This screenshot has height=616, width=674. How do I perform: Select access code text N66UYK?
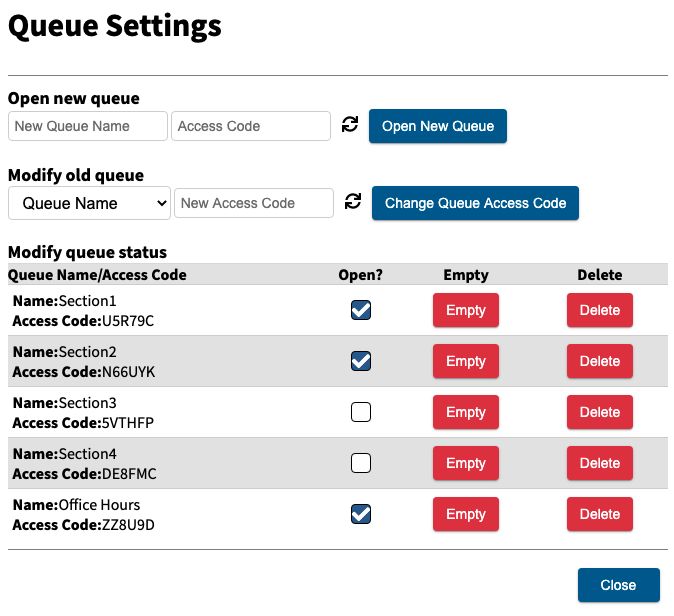point(128,372)
